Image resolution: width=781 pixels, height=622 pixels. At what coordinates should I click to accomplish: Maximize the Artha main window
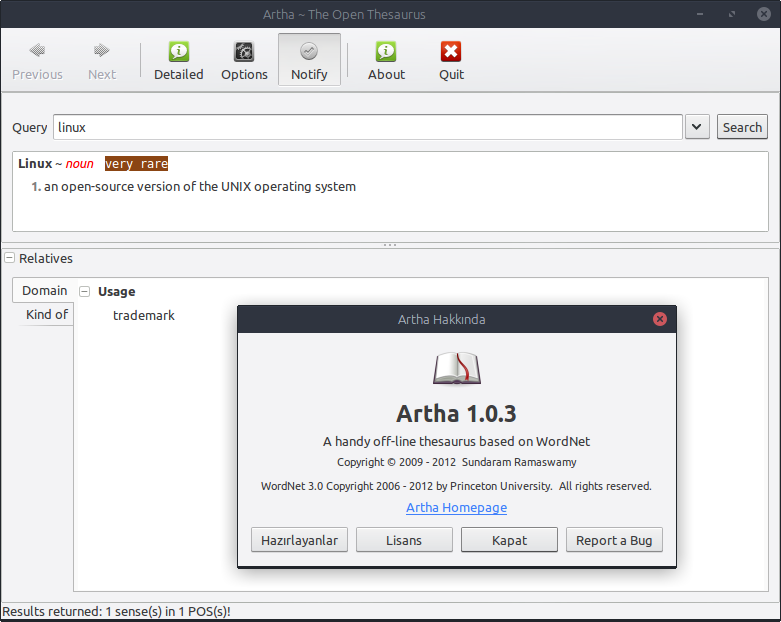732,14
